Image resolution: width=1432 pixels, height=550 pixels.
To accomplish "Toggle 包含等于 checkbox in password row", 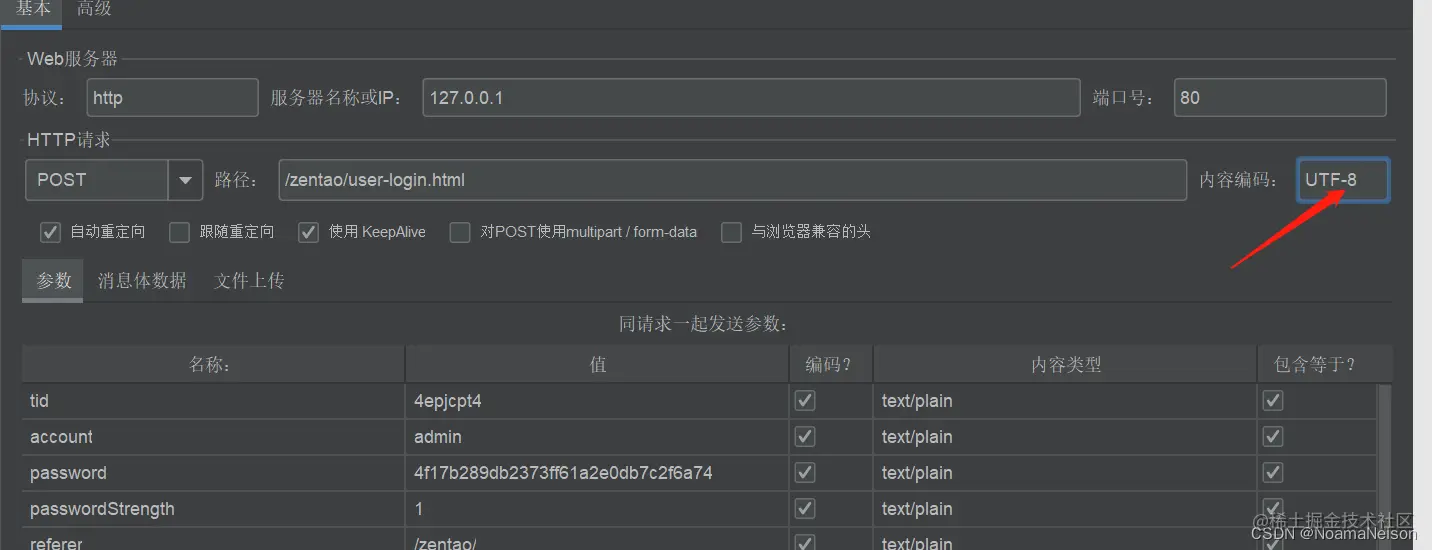I will (x=1273, y=473).
